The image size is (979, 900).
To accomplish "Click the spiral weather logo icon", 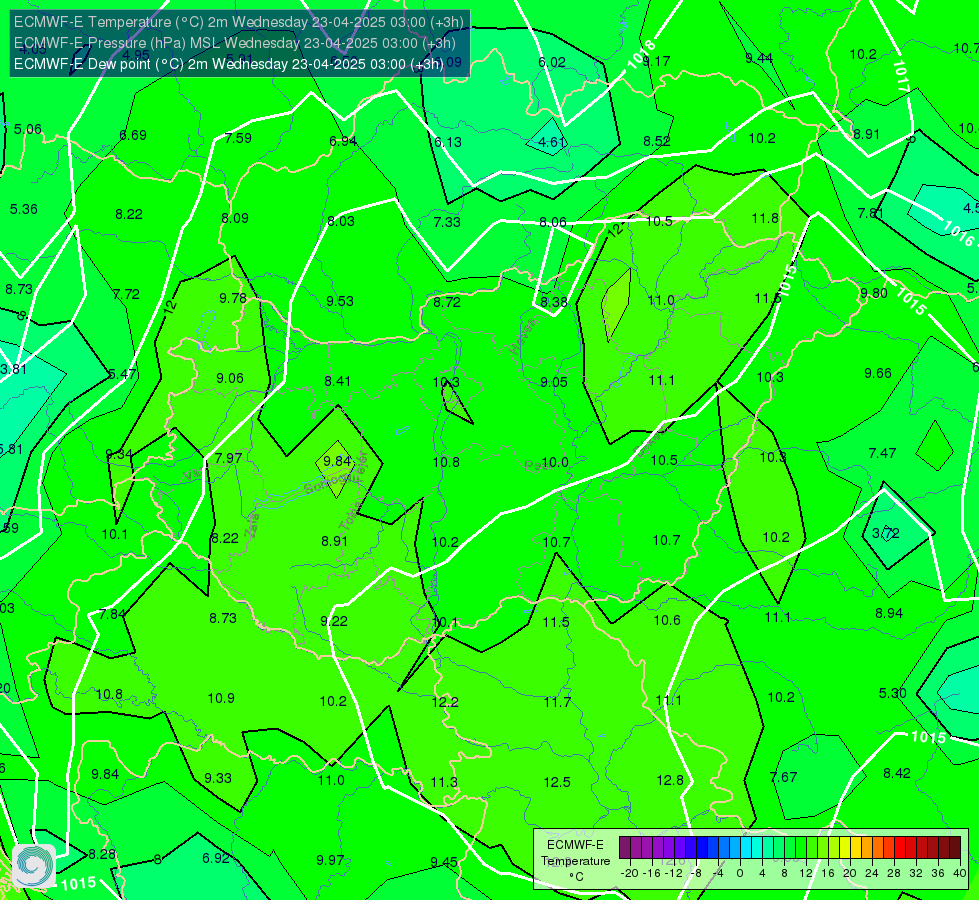I will tap(34, 866).
